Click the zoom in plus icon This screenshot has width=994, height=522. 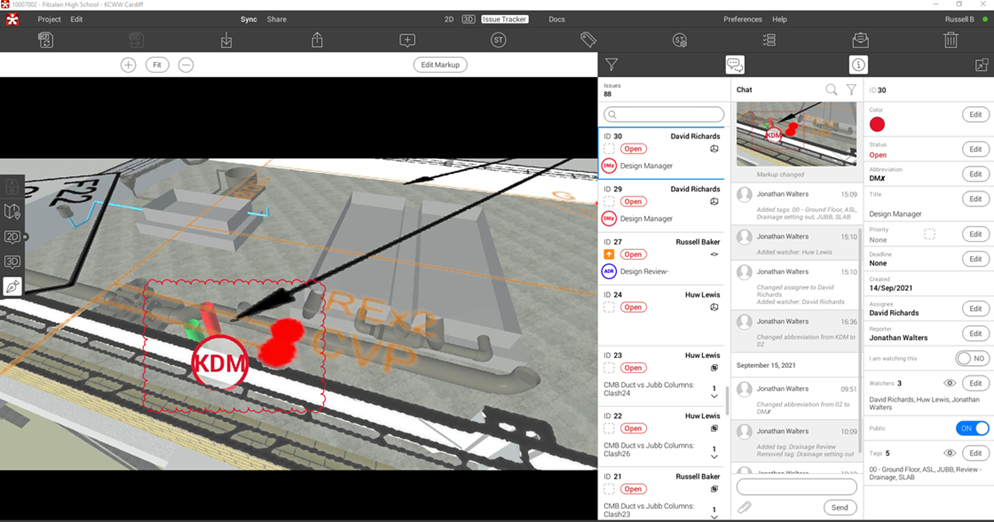pyautogui.click(x=128, y=65)
